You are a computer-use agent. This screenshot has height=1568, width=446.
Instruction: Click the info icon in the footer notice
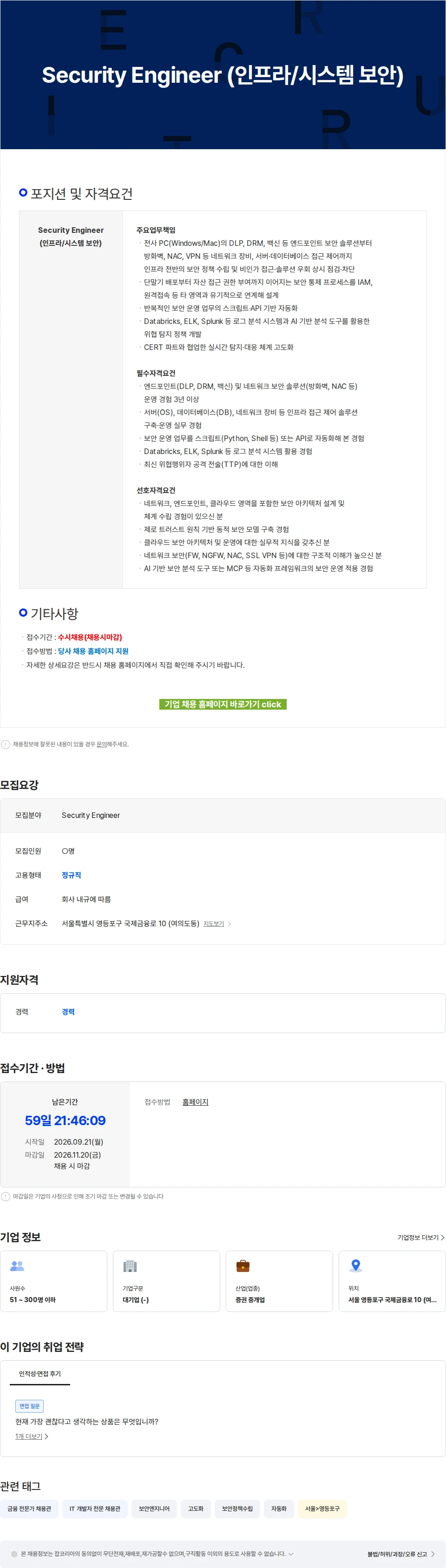pyautogui.click(x=14, y=1554)
